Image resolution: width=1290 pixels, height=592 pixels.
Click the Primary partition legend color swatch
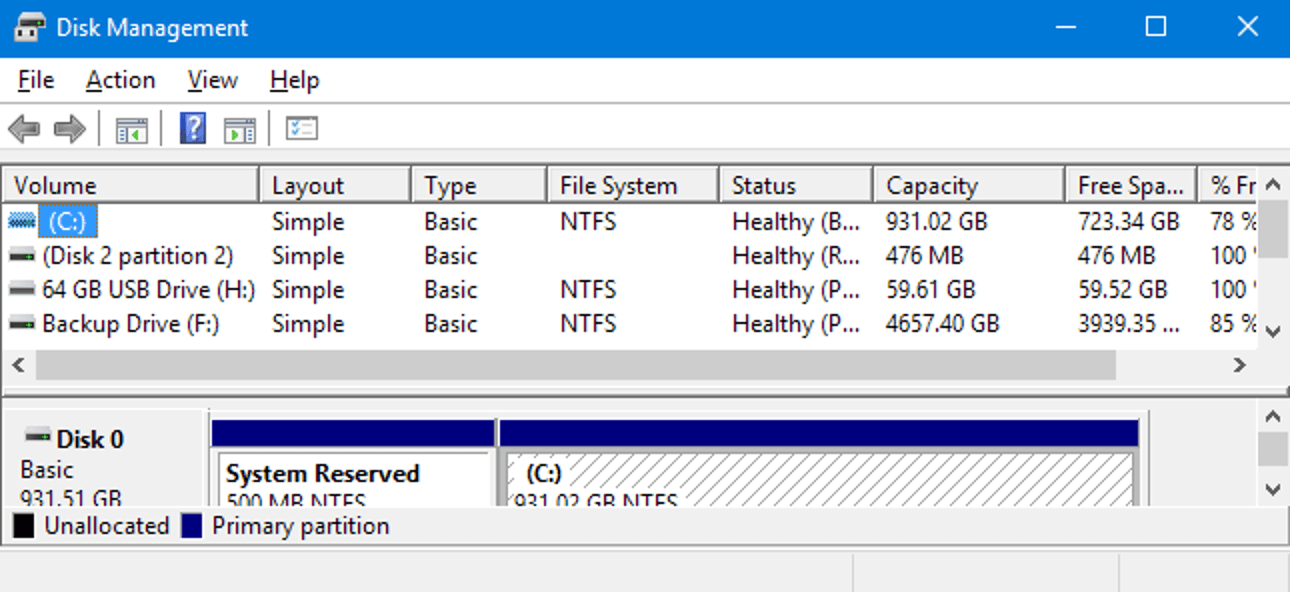coord(192,526)
